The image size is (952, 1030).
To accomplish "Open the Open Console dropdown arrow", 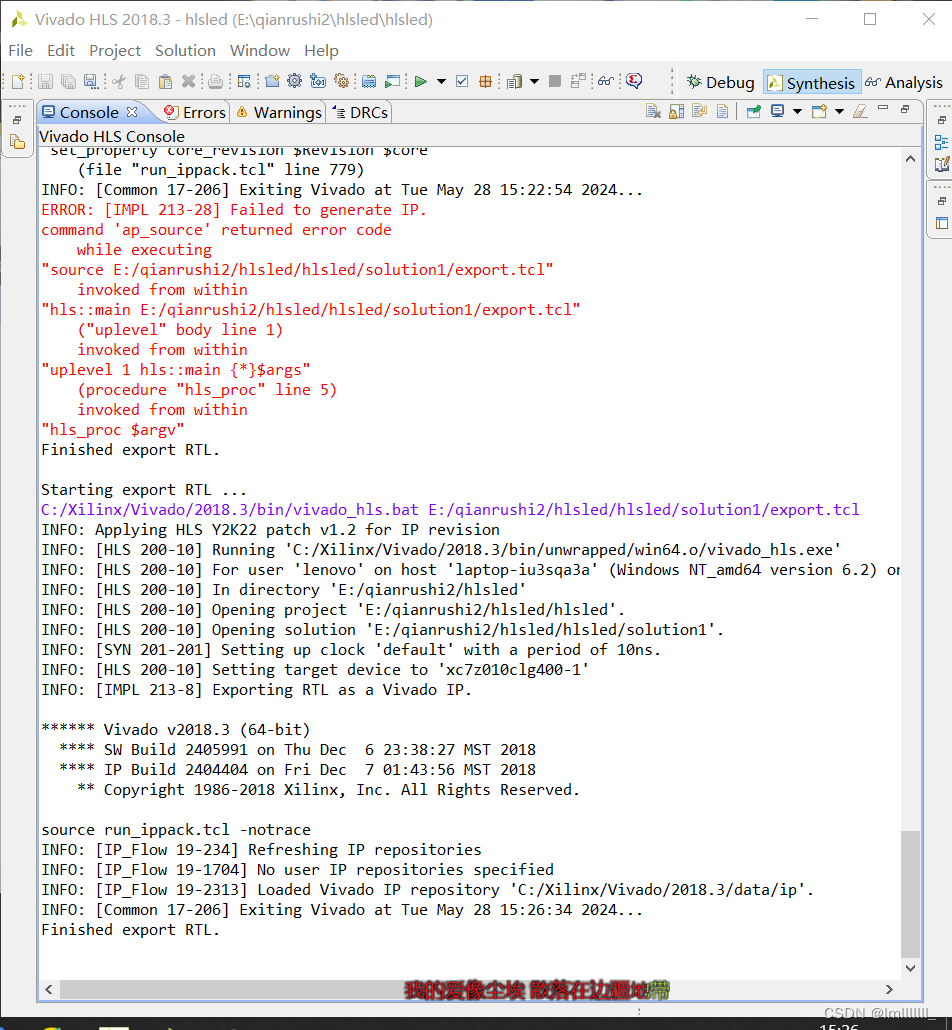I will click(x=839, y=112).
